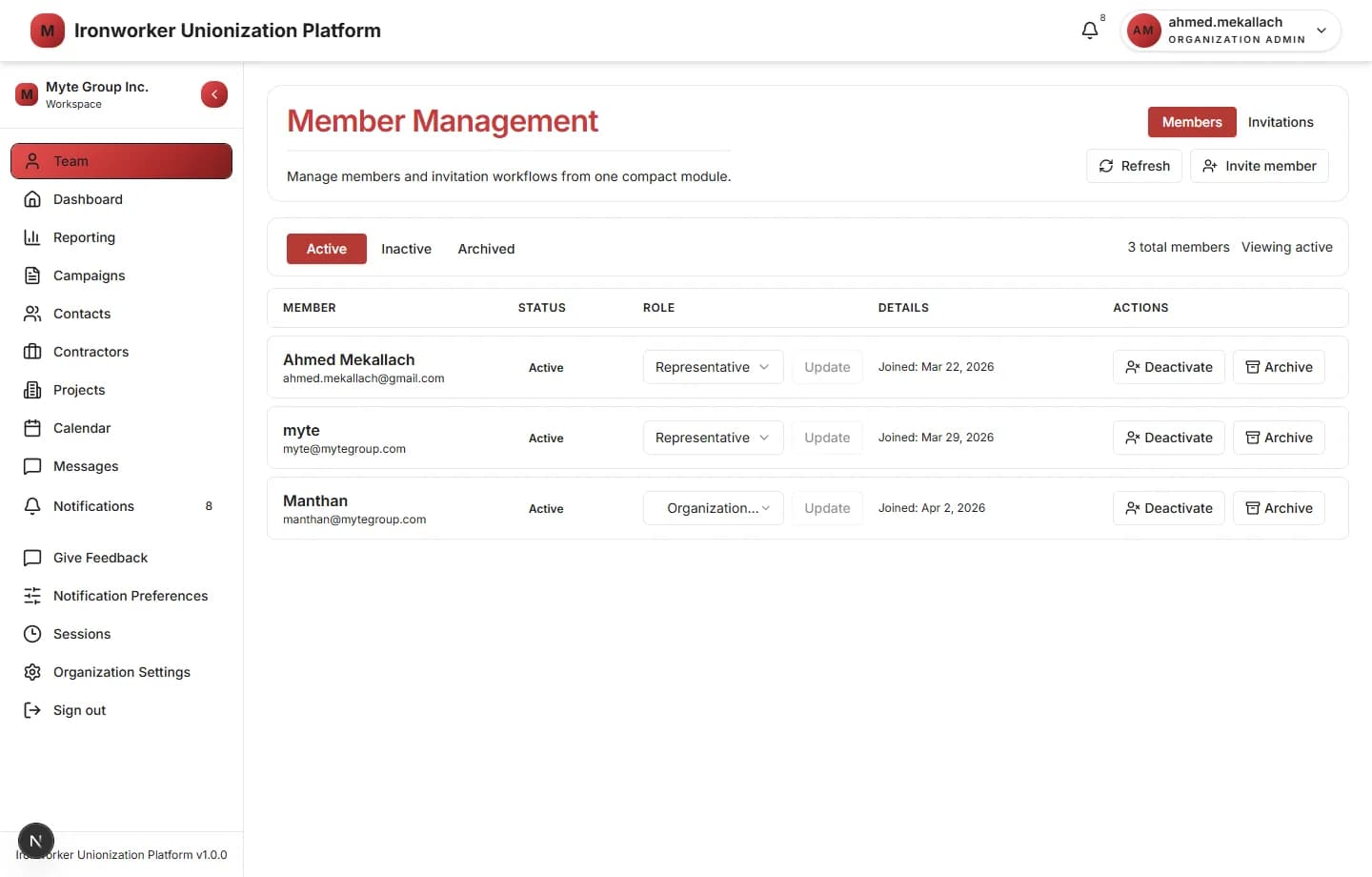
Task: Click the Campaigns document icon
Action: coord(32,275)
